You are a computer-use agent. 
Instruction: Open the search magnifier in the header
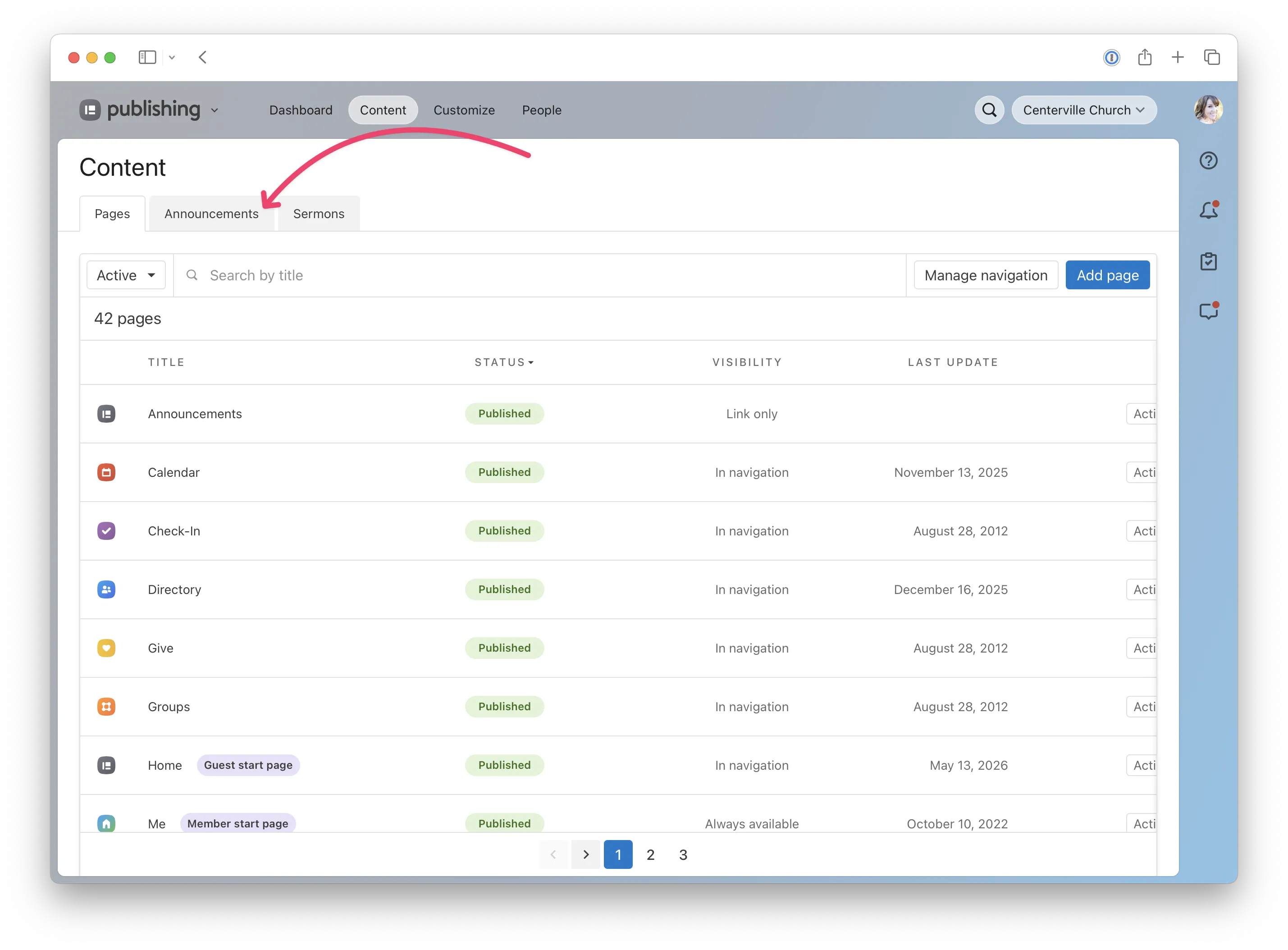pyautogui.click(x=990, y=110)
